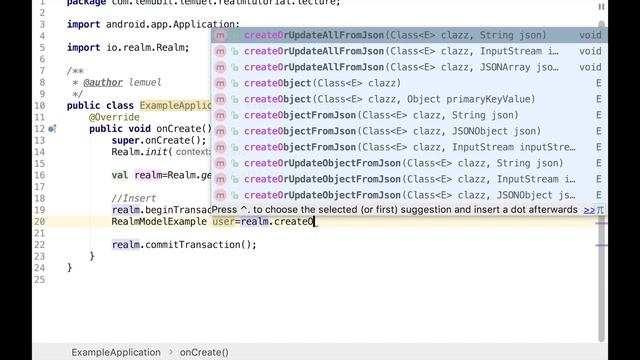Click method icon of createOrUpdateObjectFromJson String row
Image resolution: width=640 pixels, height=360 pixels.
(x=220, y=163)
